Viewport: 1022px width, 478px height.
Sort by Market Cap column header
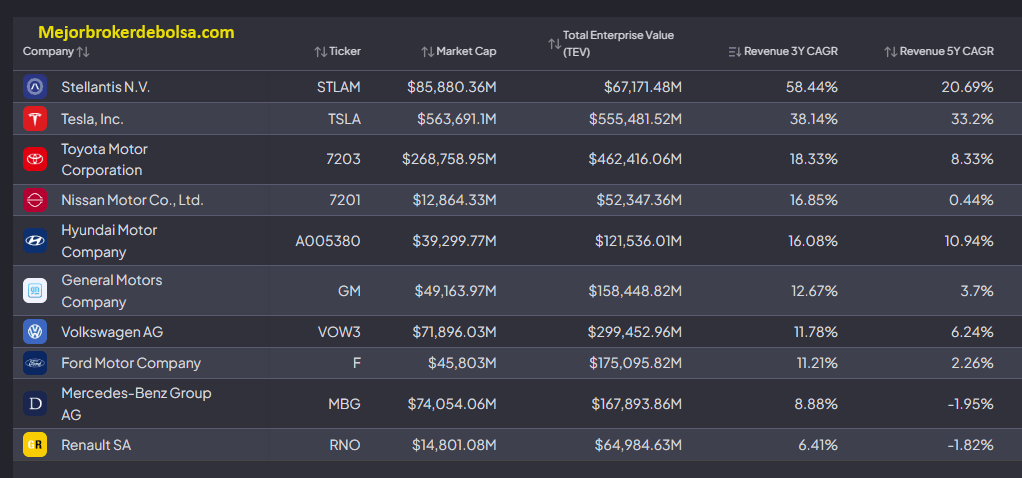pos(458,52)
